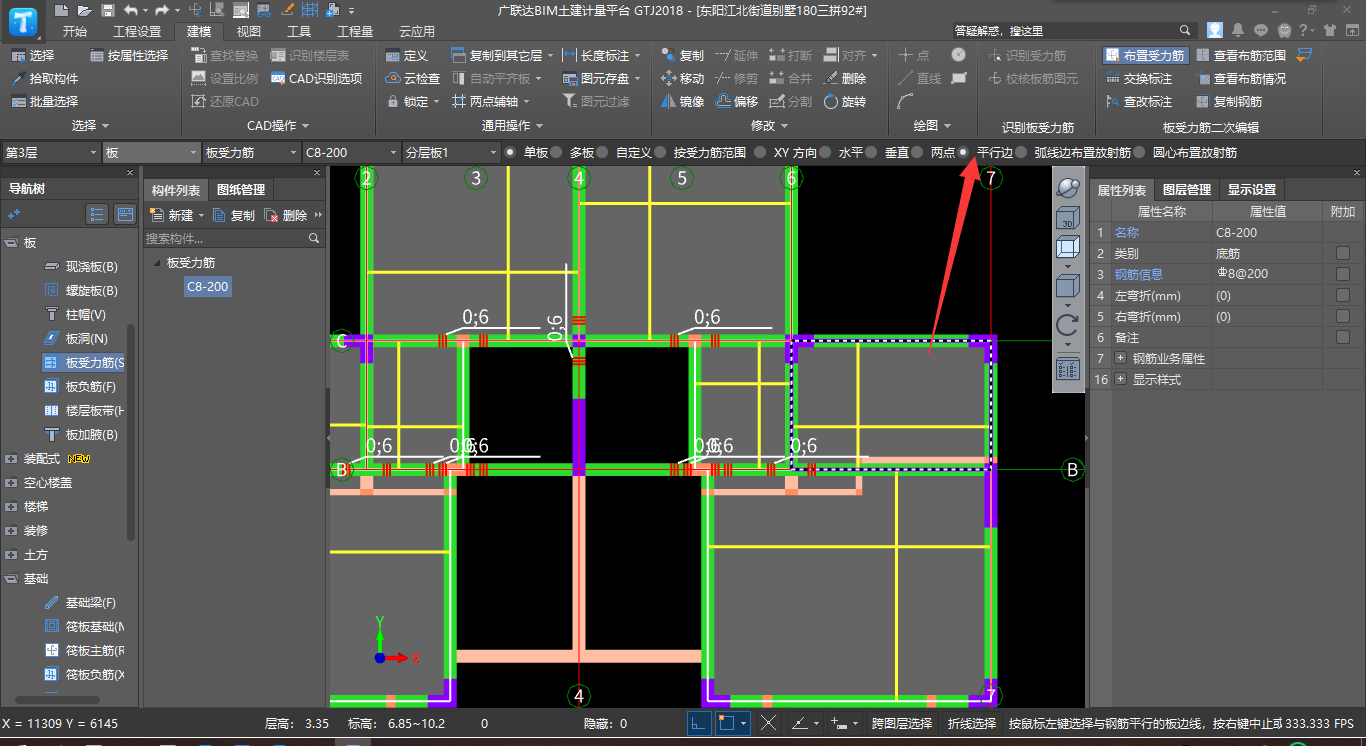Select the 多板 radio button
The height and width of the screenshot is (746, 1366).
[557, 153]
